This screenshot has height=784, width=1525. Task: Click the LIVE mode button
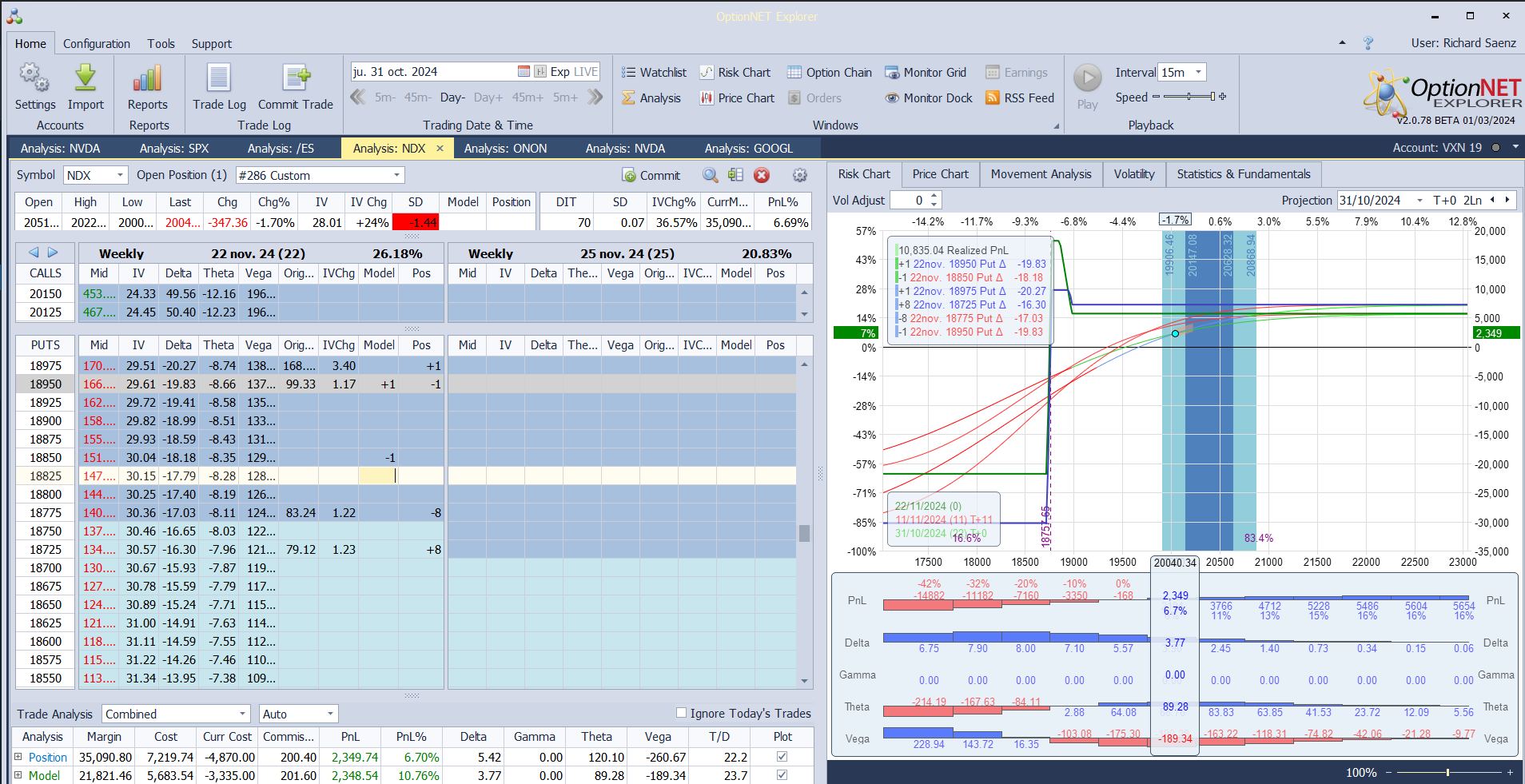click(x=585, y=72)
